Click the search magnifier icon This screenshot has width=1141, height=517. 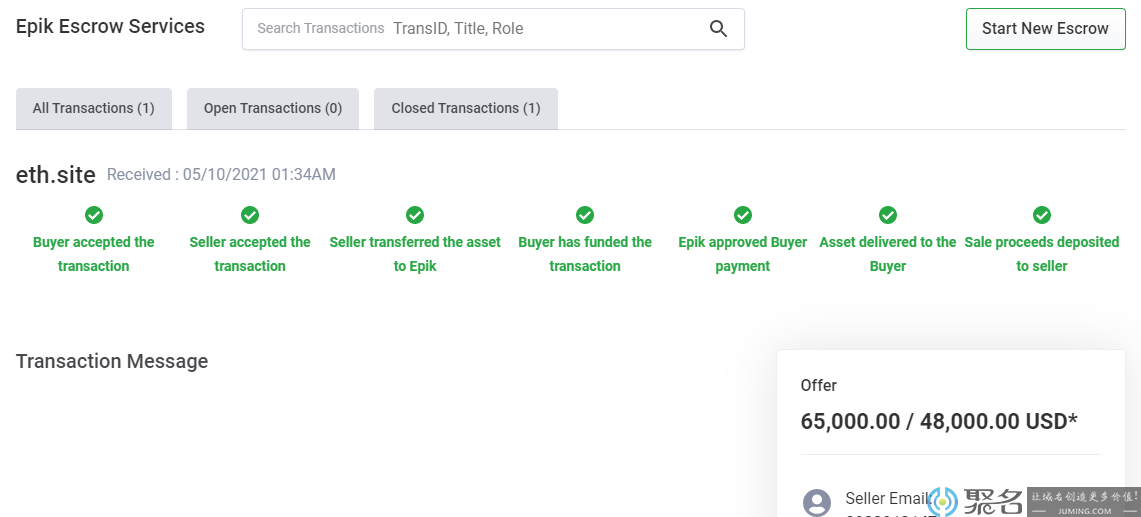click(x=718, y=29)
